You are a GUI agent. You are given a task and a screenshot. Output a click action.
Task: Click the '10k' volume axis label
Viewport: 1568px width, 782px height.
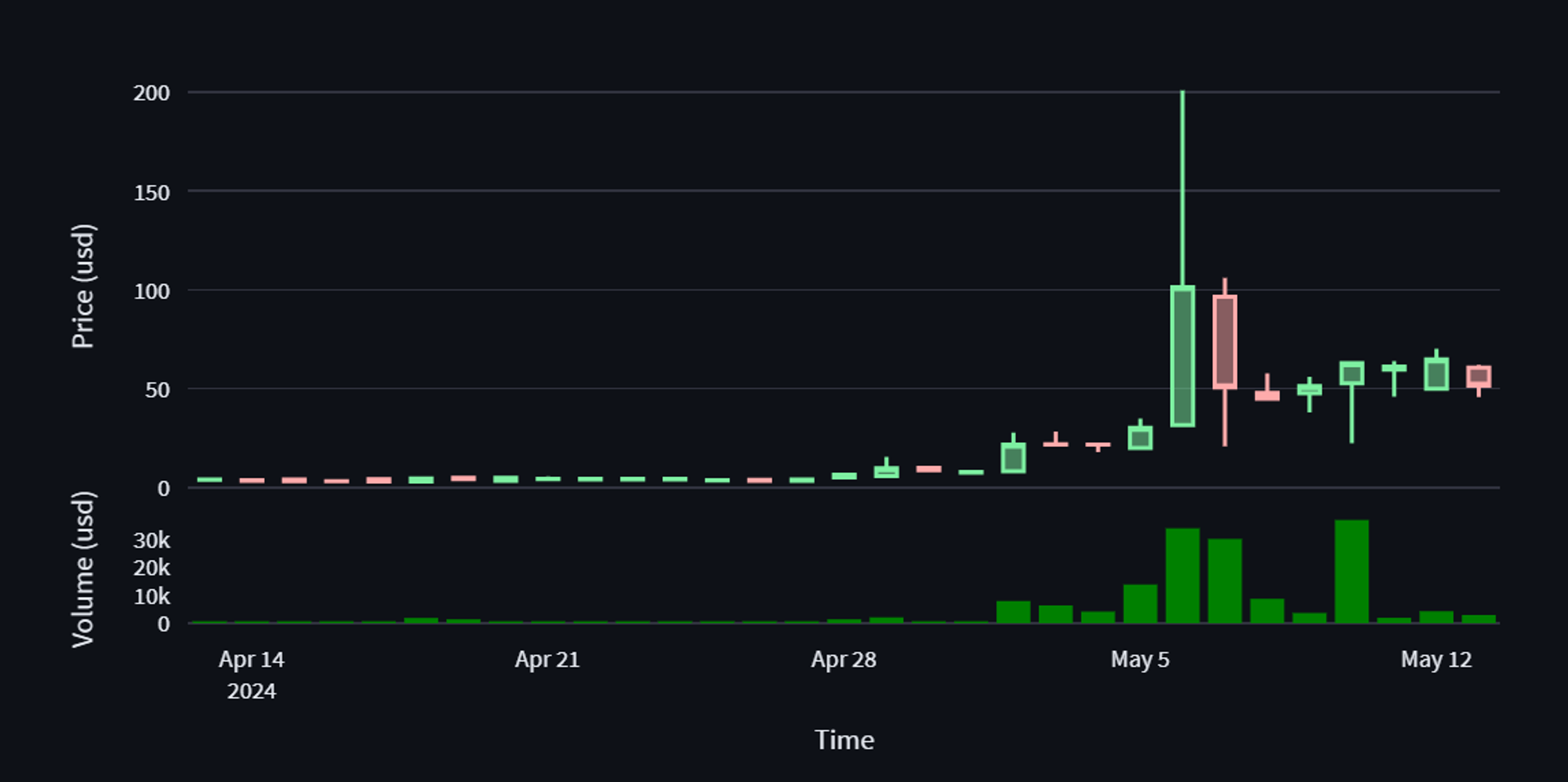coord(151,597)
